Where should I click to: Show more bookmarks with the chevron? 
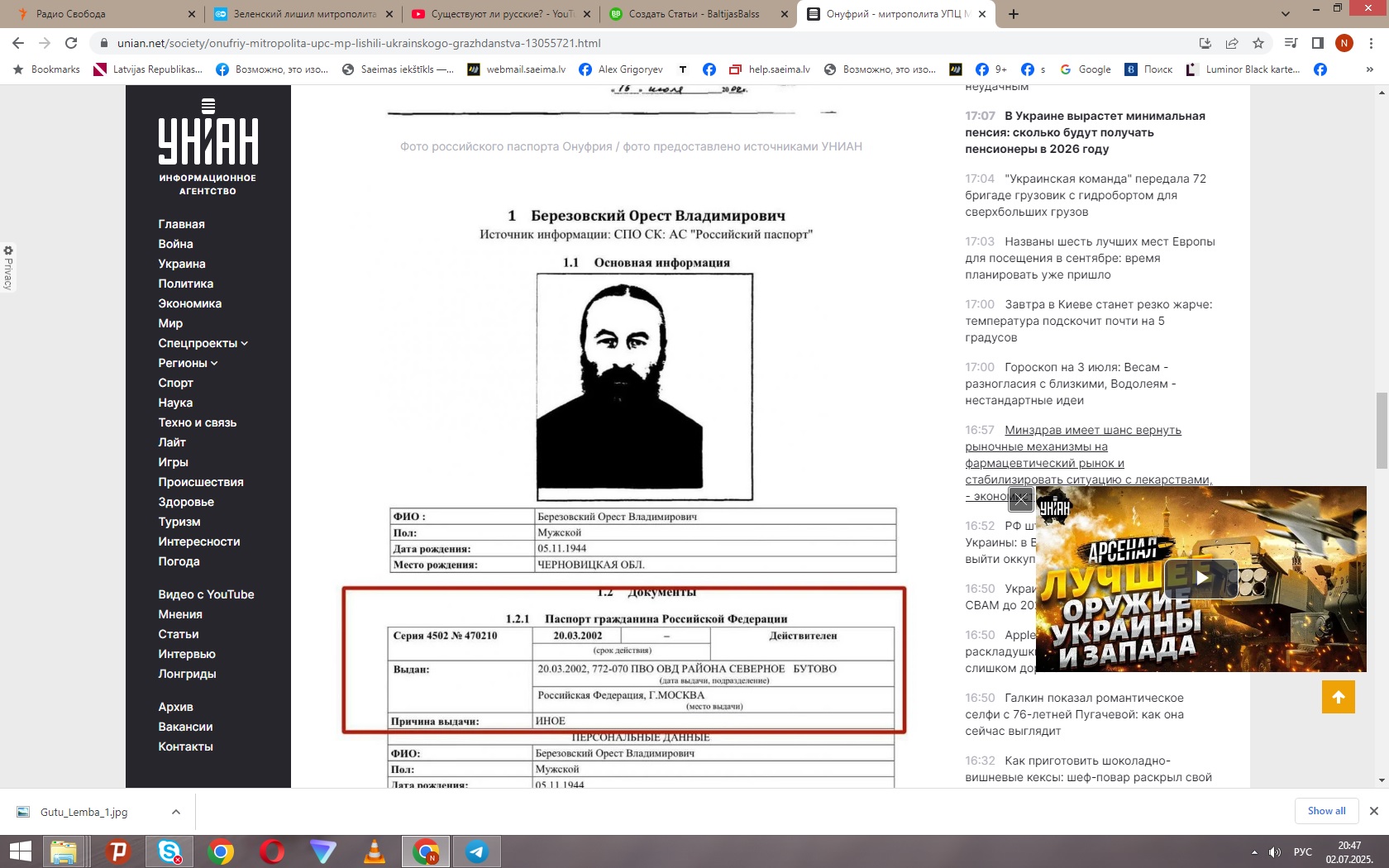[1369, 69]
